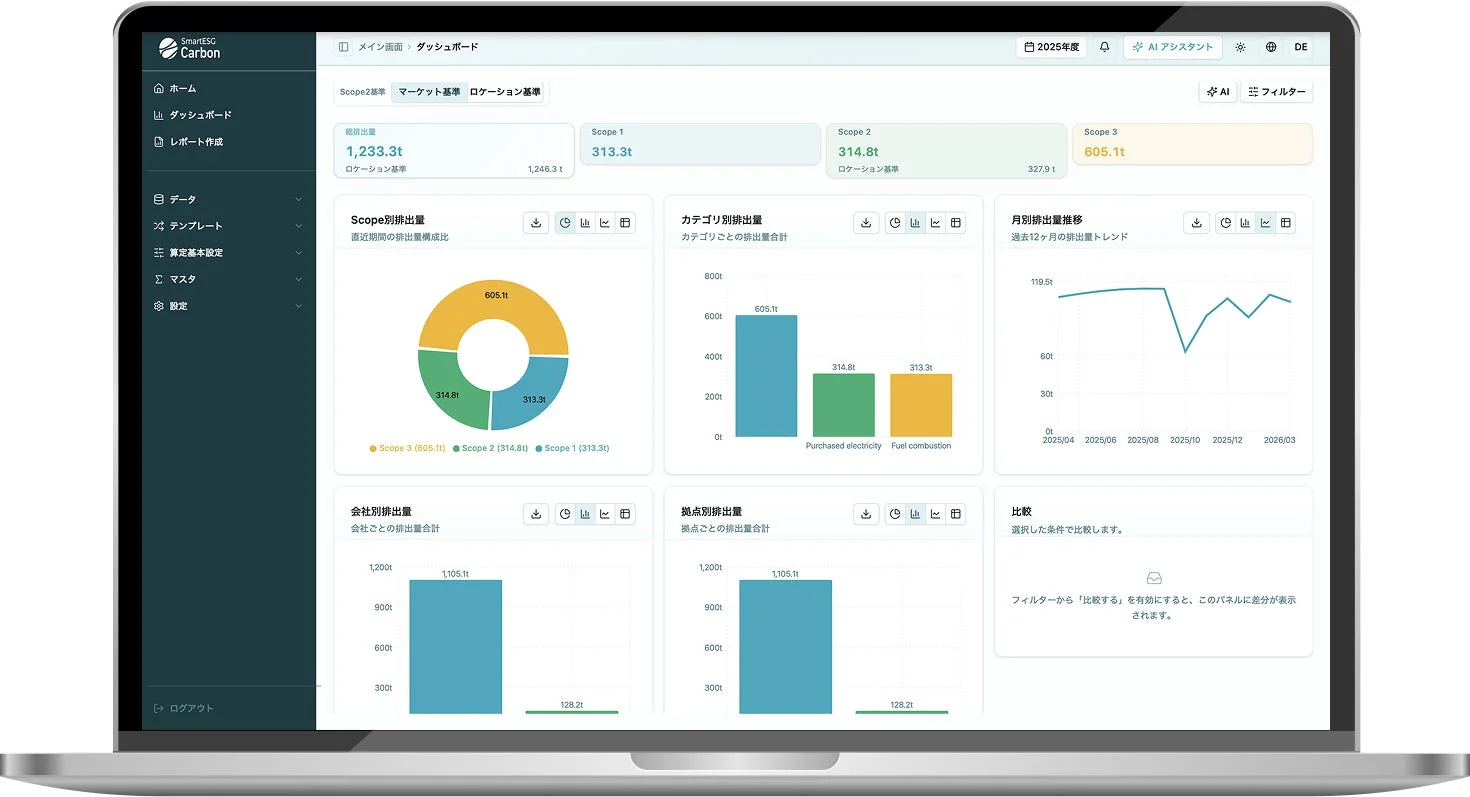Toggle the sidebar panel icon beside breadcrumb

coord(343,47)
